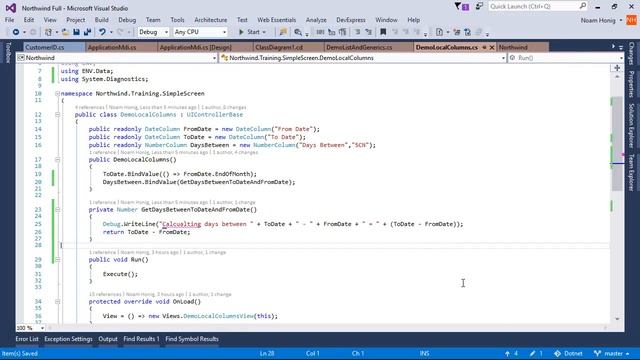Click the vertical scrollbar thumb
The image size is (640, 360).
617,144
